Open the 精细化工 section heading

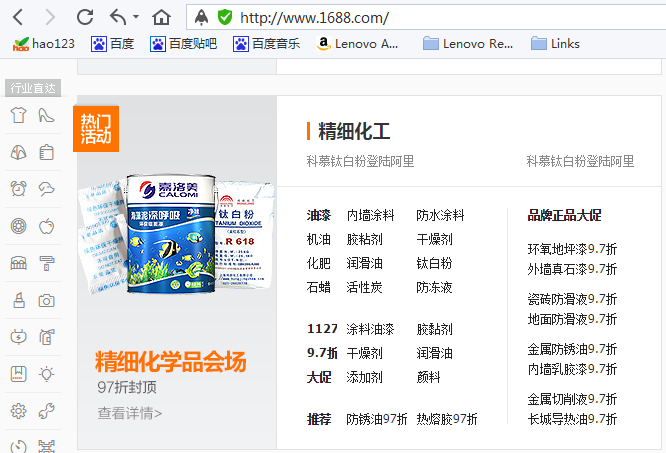pos(354,131)
